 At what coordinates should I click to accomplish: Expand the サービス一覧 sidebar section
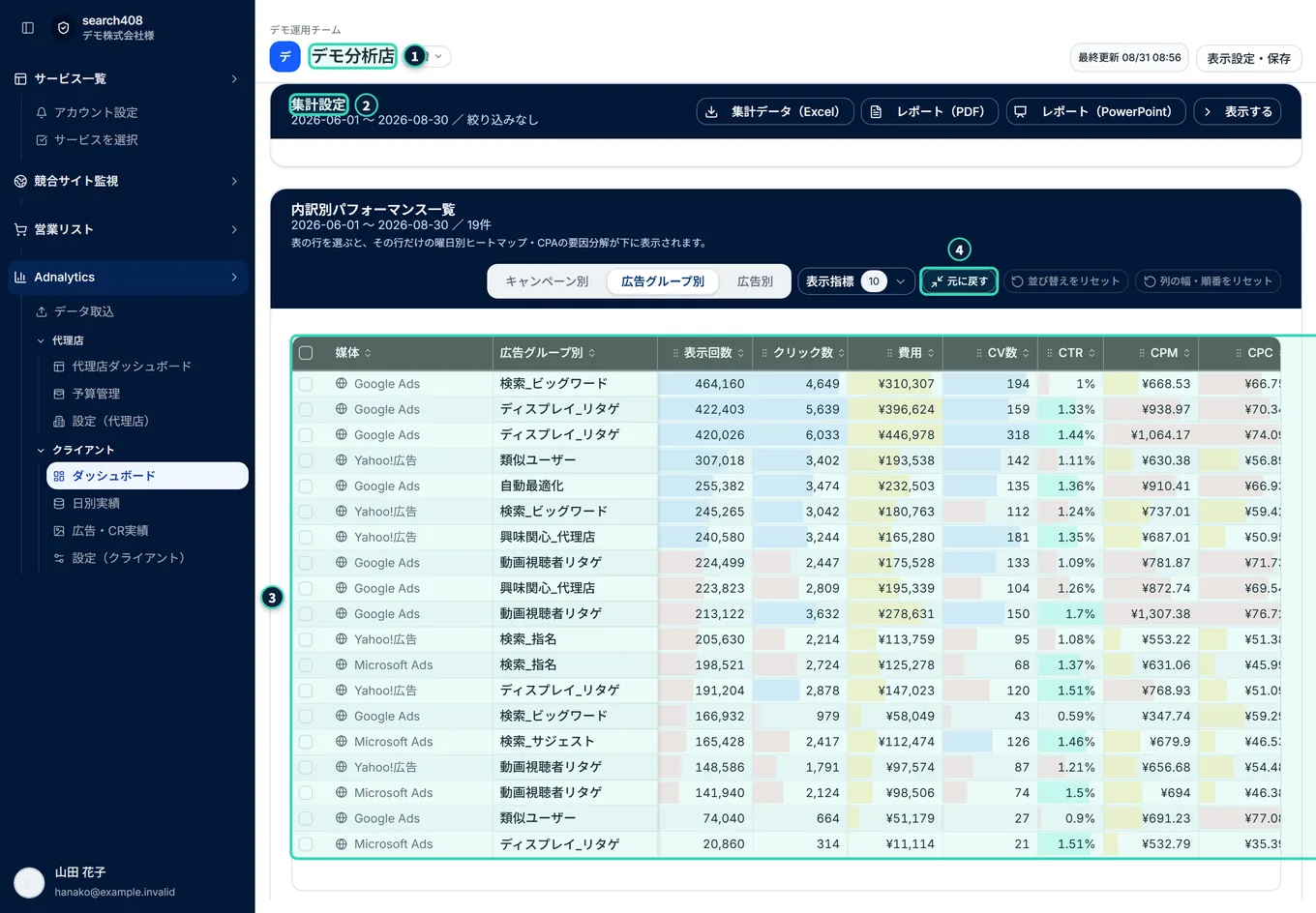(127, 78)
